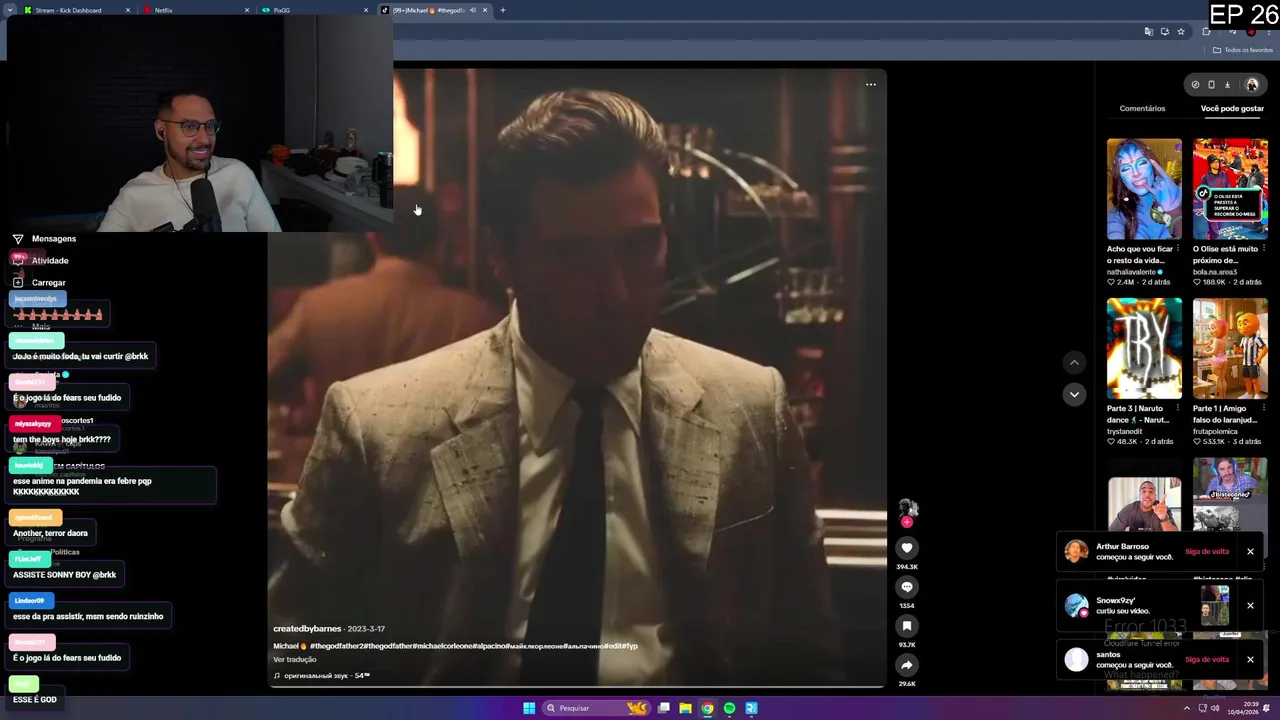Viewport: 1280px width, 720px height.
Task: Follow back santos
Action: tap(1207, 660)
